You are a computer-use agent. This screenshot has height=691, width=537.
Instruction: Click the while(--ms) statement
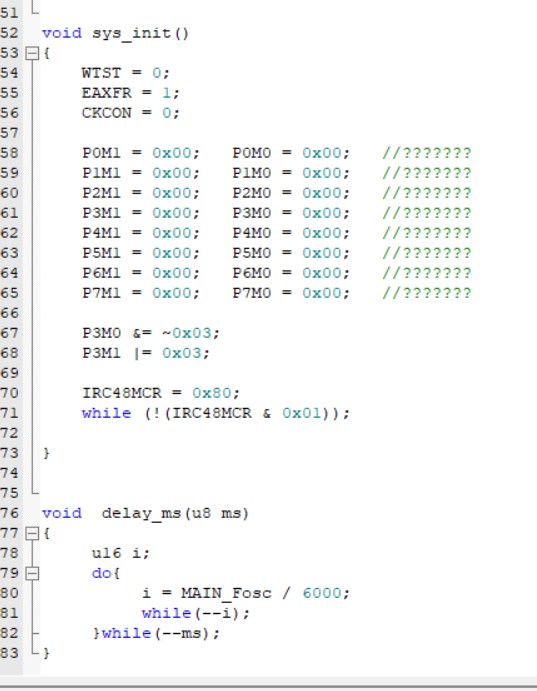point(161,633)
